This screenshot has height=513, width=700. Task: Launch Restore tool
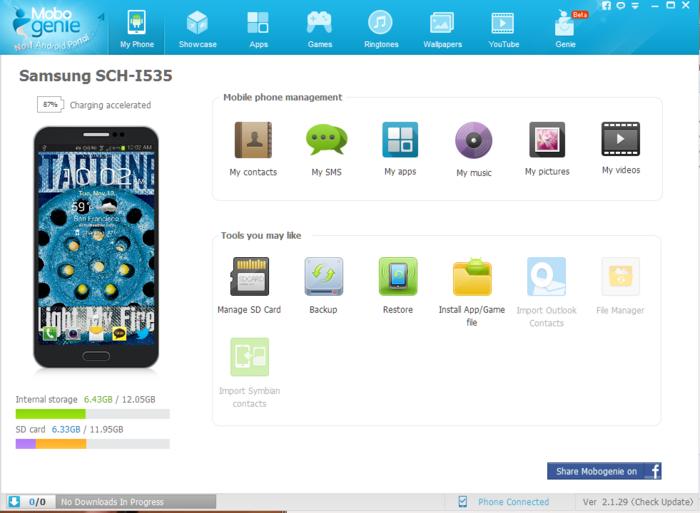tap(398, 276)
